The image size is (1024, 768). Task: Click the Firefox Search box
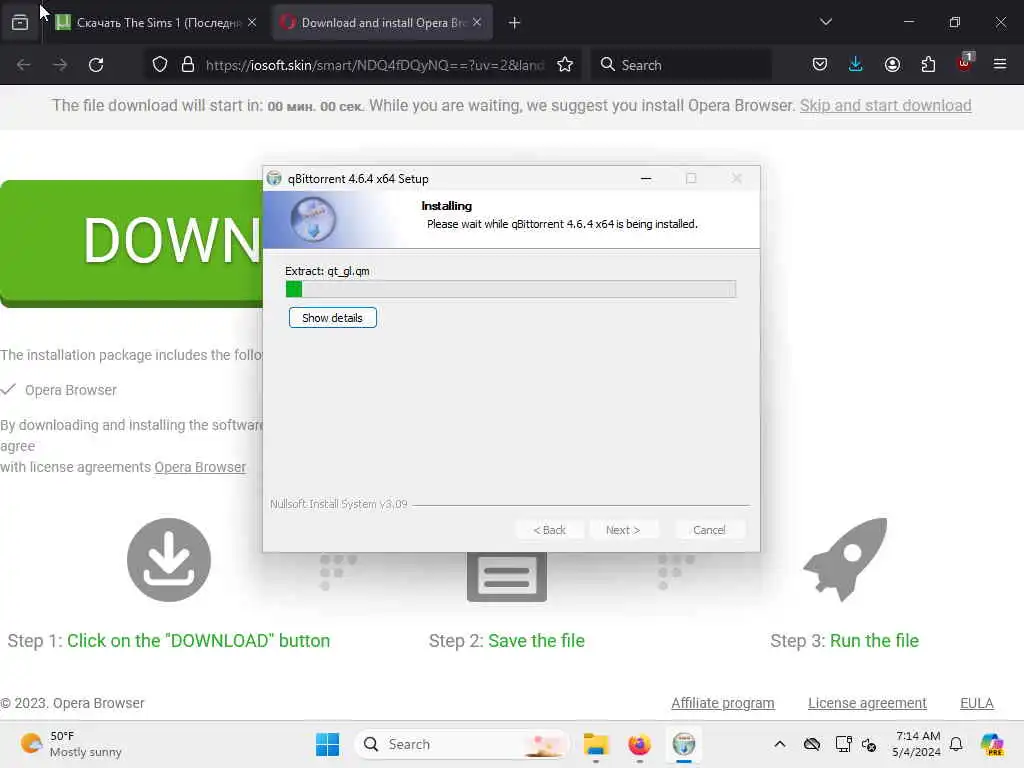(681, 65)
